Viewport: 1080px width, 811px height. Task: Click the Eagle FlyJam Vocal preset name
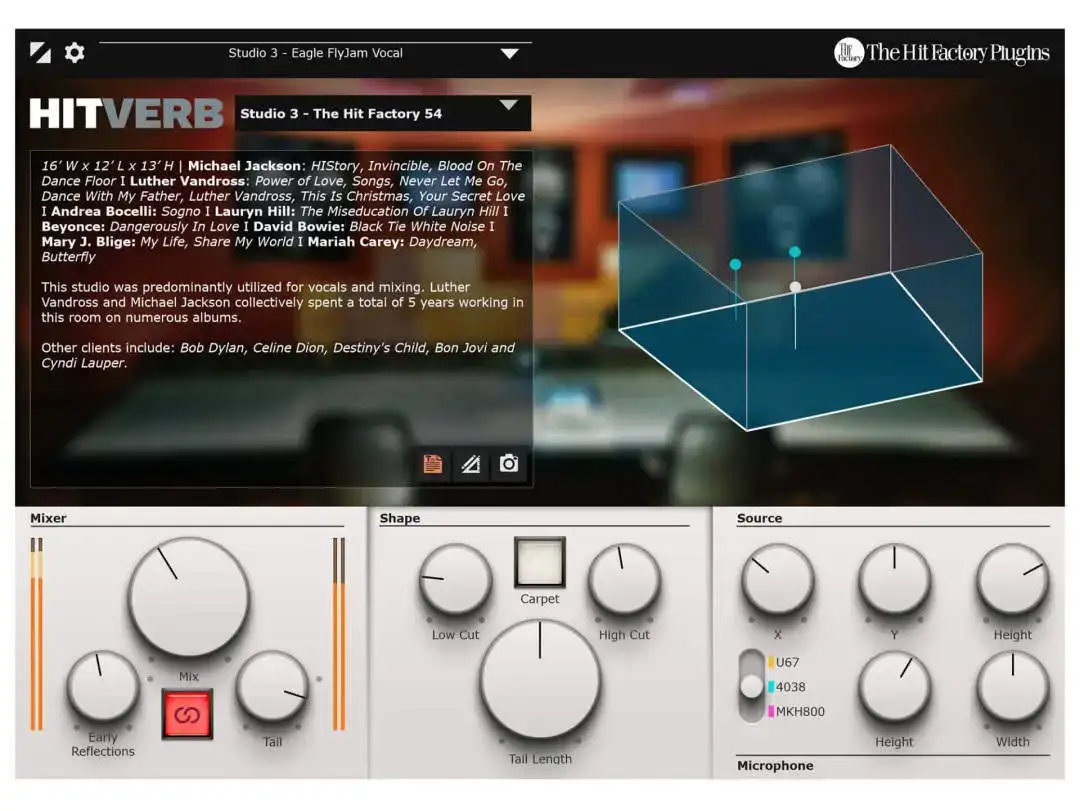pos(346,53)
